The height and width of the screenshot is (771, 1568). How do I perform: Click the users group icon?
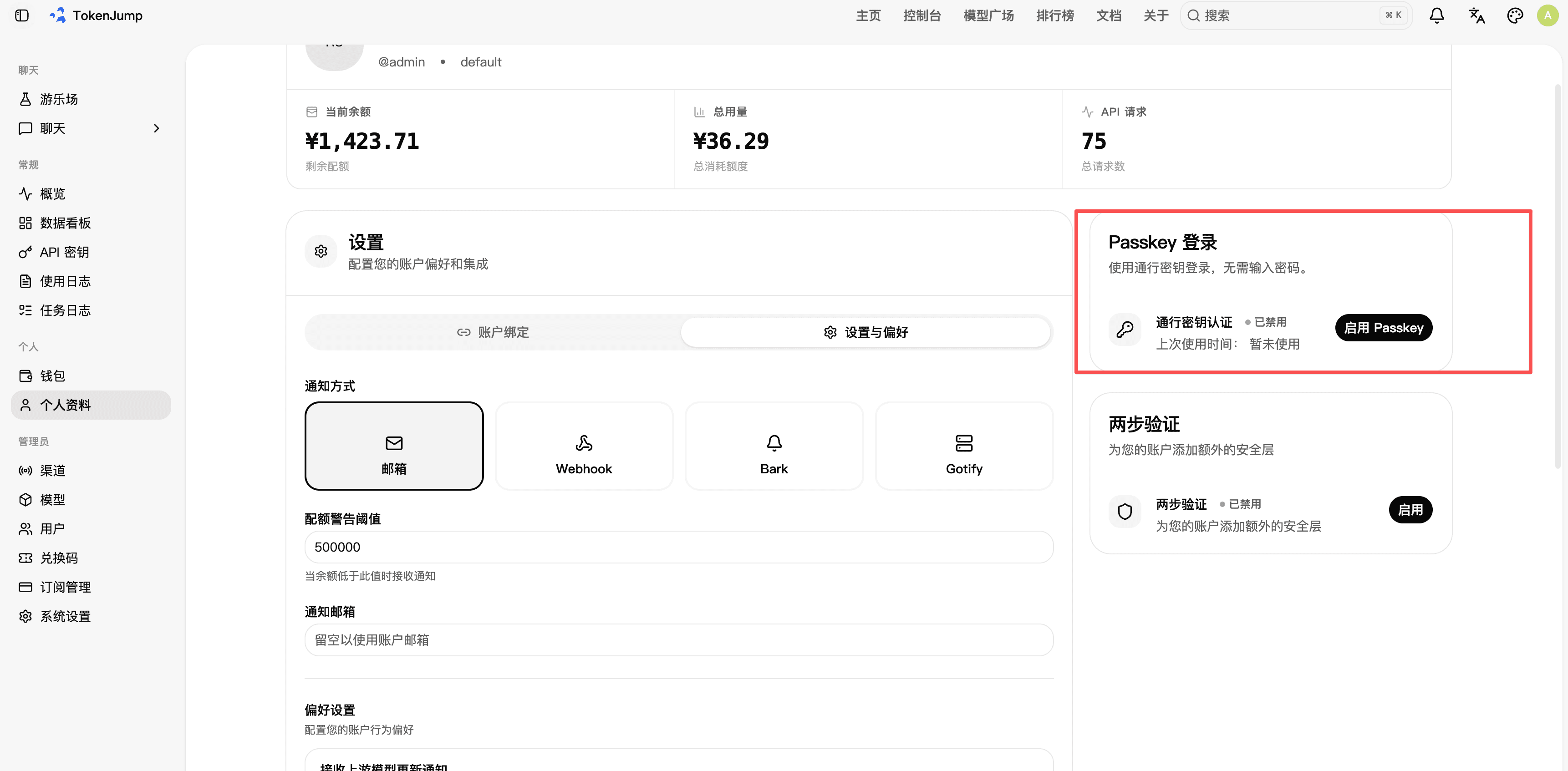[x=25, y=529]
